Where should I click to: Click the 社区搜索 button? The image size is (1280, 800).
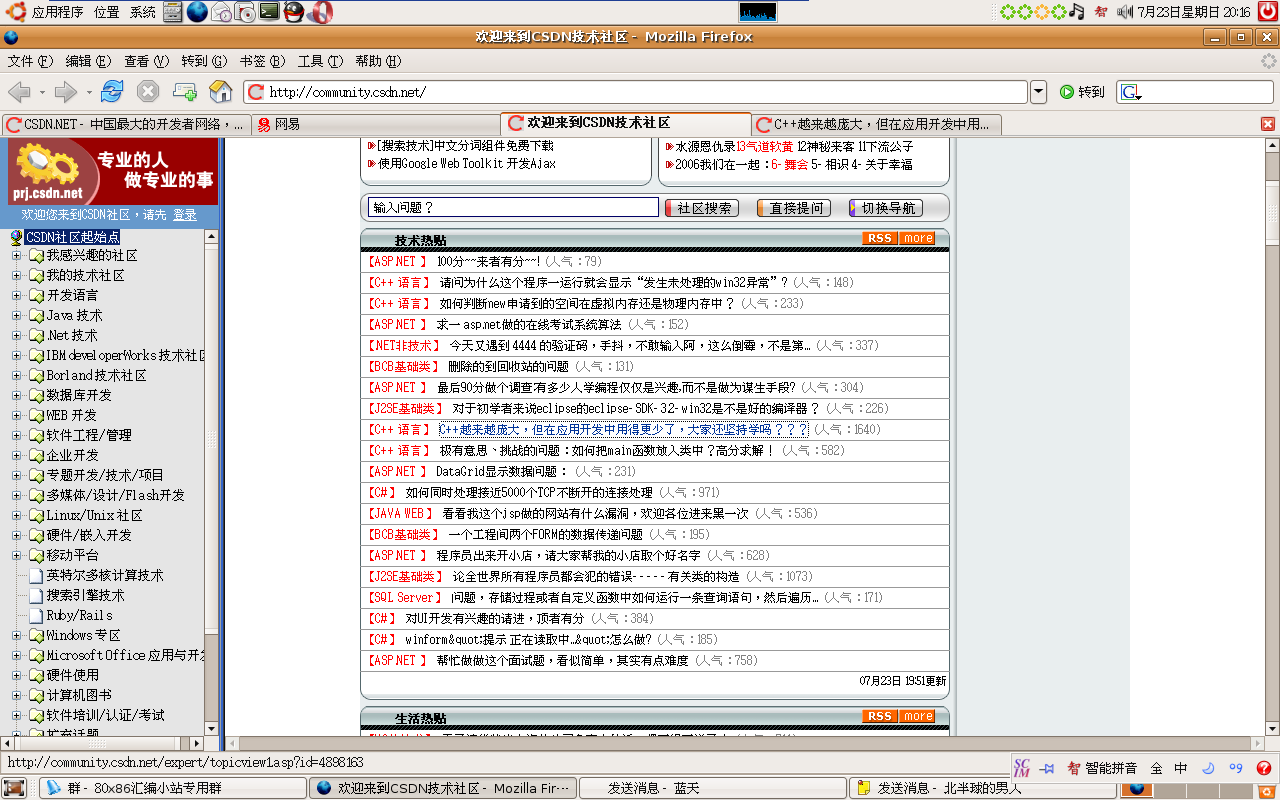[702, 208]
